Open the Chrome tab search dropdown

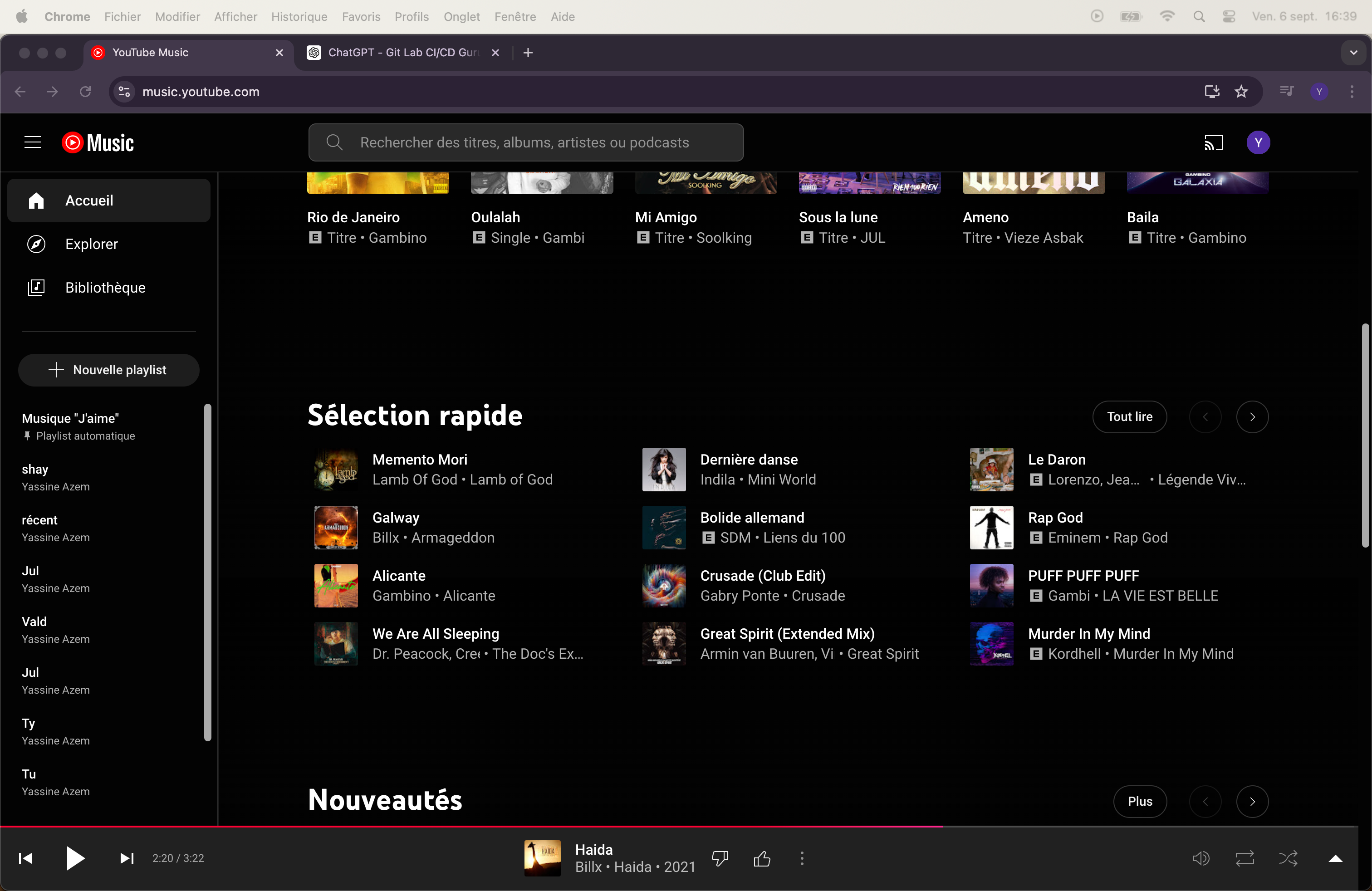coord(1353,53)
